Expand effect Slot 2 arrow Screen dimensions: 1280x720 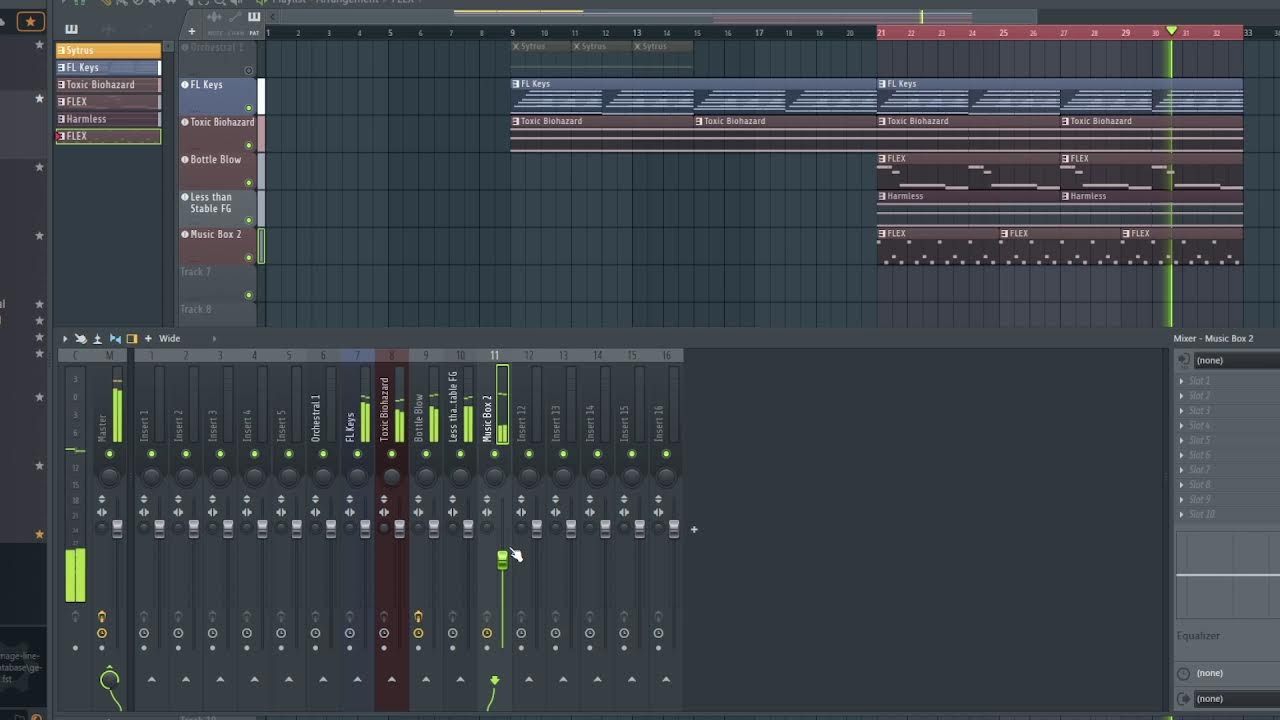click(1182, 396)
